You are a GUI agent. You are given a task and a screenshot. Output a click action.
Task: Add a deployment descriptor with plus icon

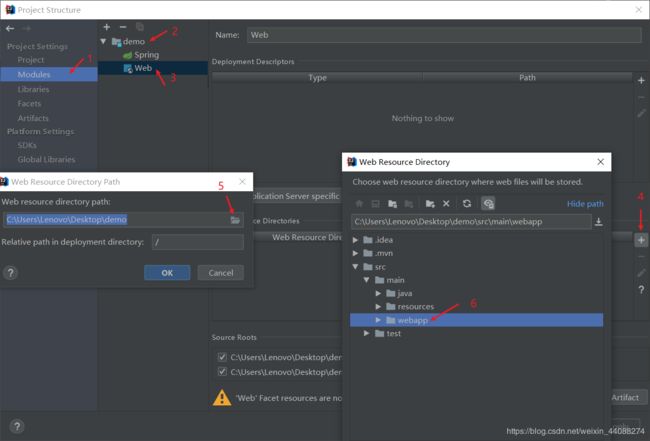[x=641, y=80]
